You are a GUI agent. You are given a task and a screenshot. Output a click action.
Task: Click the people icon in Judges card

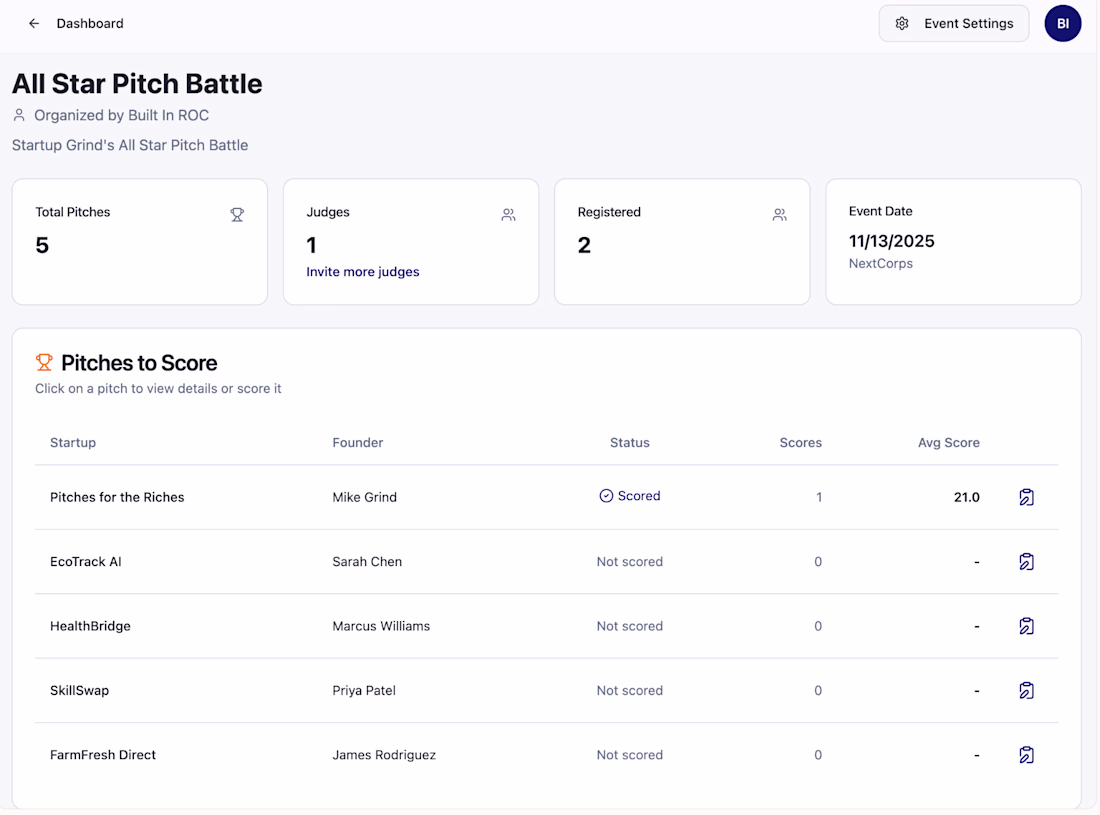click(x=508, y=214)
